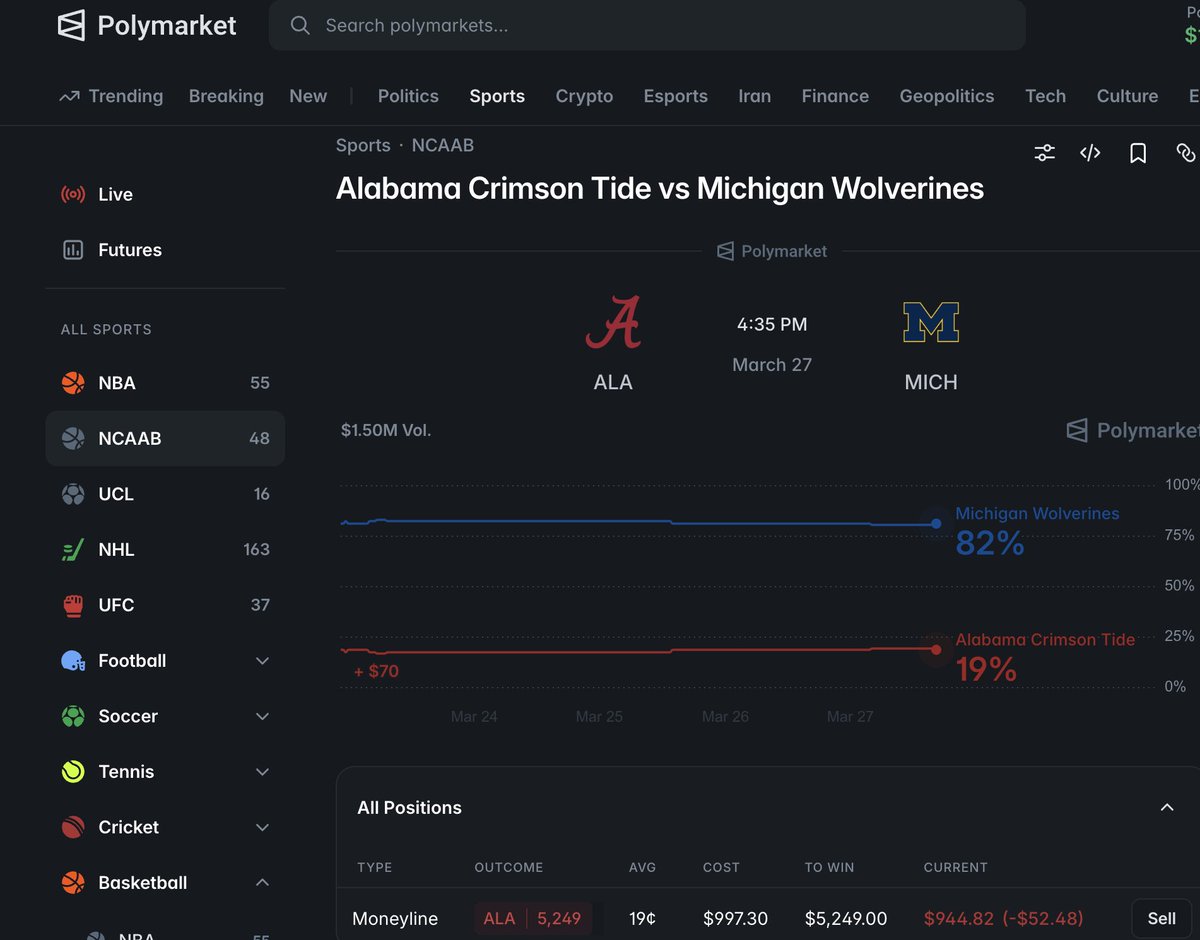Click the Alabama Crimson Tide chart endpoint

(x=936, y=649)
